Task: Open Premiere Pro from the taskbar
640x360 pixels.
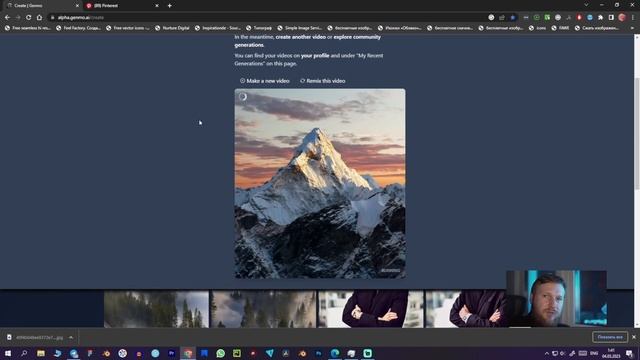Action: pos(171,353)
